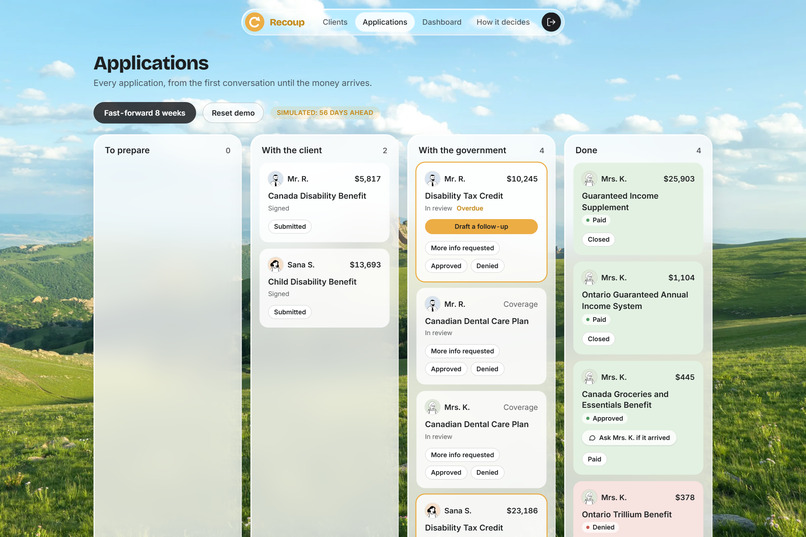
Task: Click the Recoup logo icon
Action: pos(254,22)
